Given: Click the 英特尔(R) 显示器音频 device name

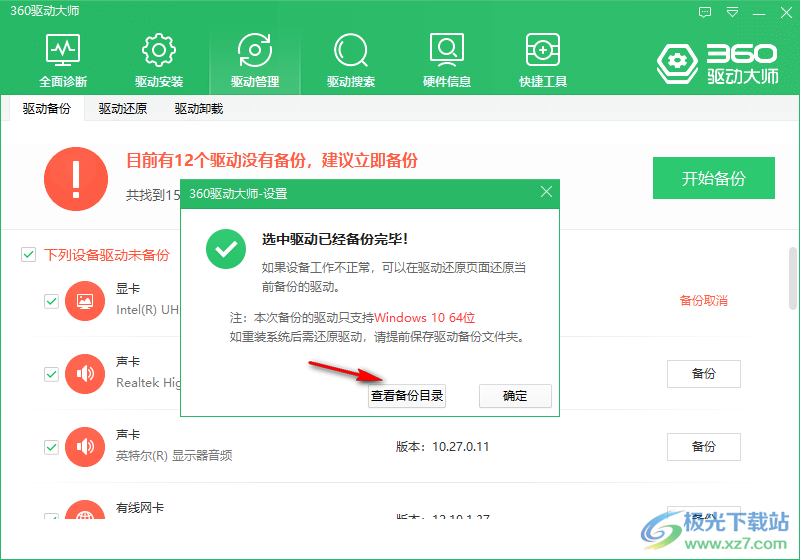Looking at the screenshot, I should (174, 455).
